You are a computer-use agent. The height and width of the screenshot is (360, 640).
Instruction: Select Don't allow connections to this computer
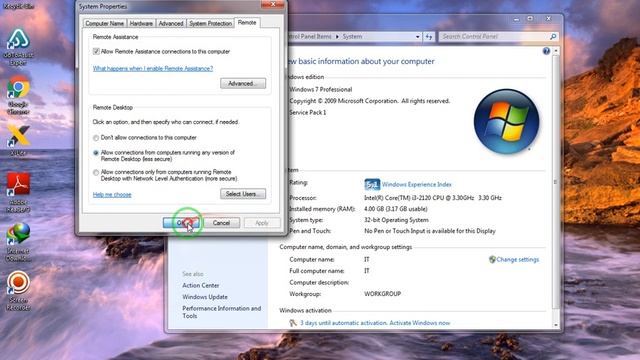click(x=96, y=138)
